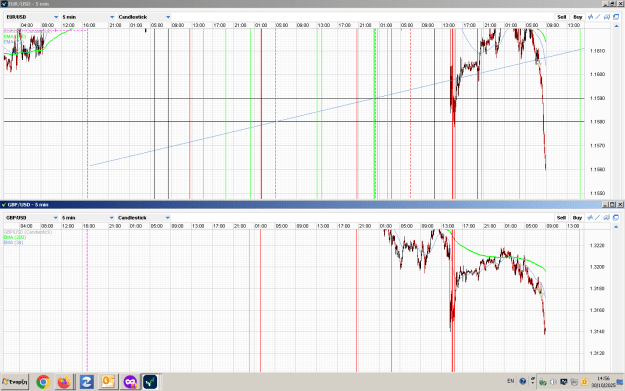625x391 pixels.
Task: Launch Firefox from the taskbar
Action: [64, 382]
